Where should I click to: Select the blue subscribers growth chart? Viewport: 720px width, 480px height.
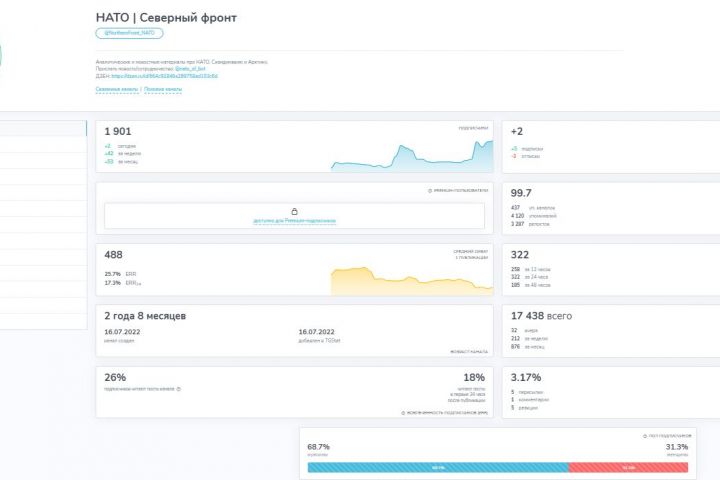(412, 156)
